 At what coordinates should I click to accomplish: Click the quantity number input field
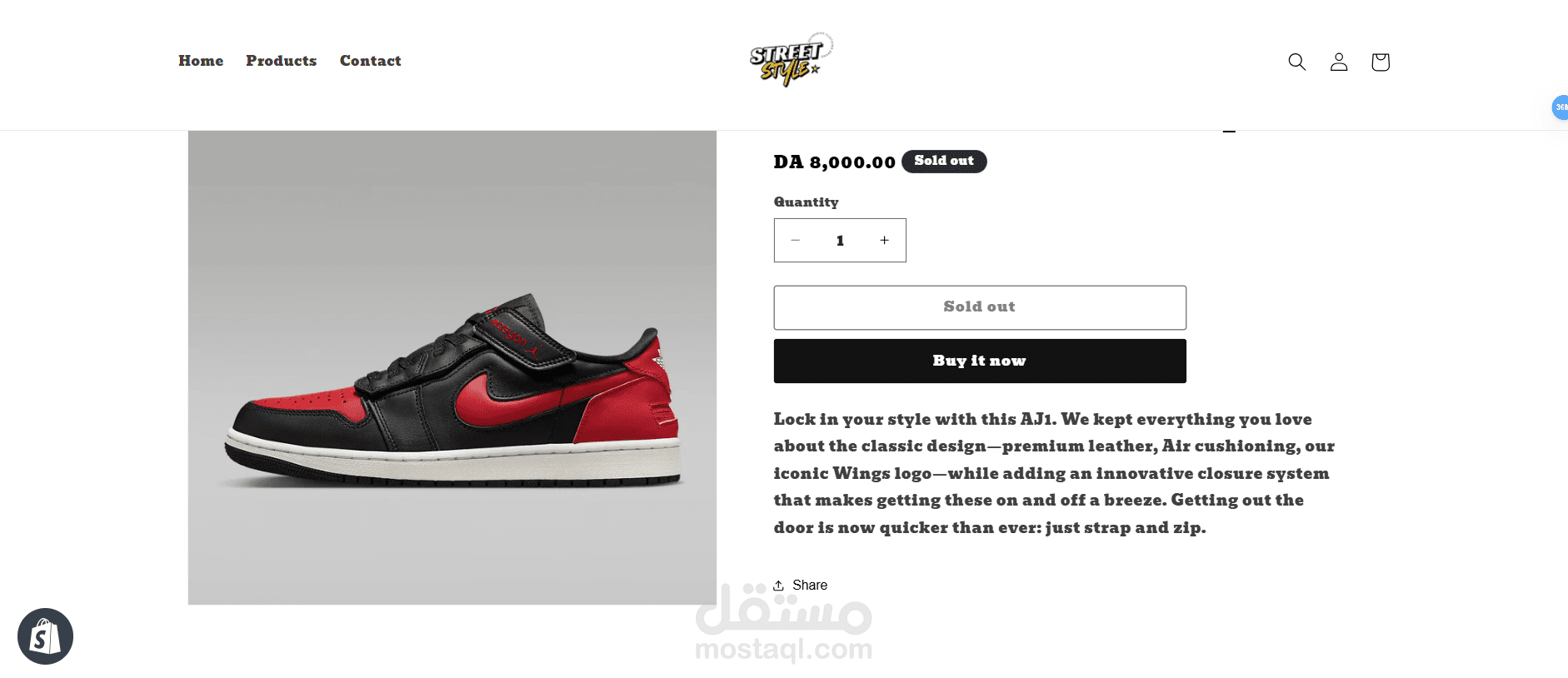pyautogui.click(x=840, y=241)
